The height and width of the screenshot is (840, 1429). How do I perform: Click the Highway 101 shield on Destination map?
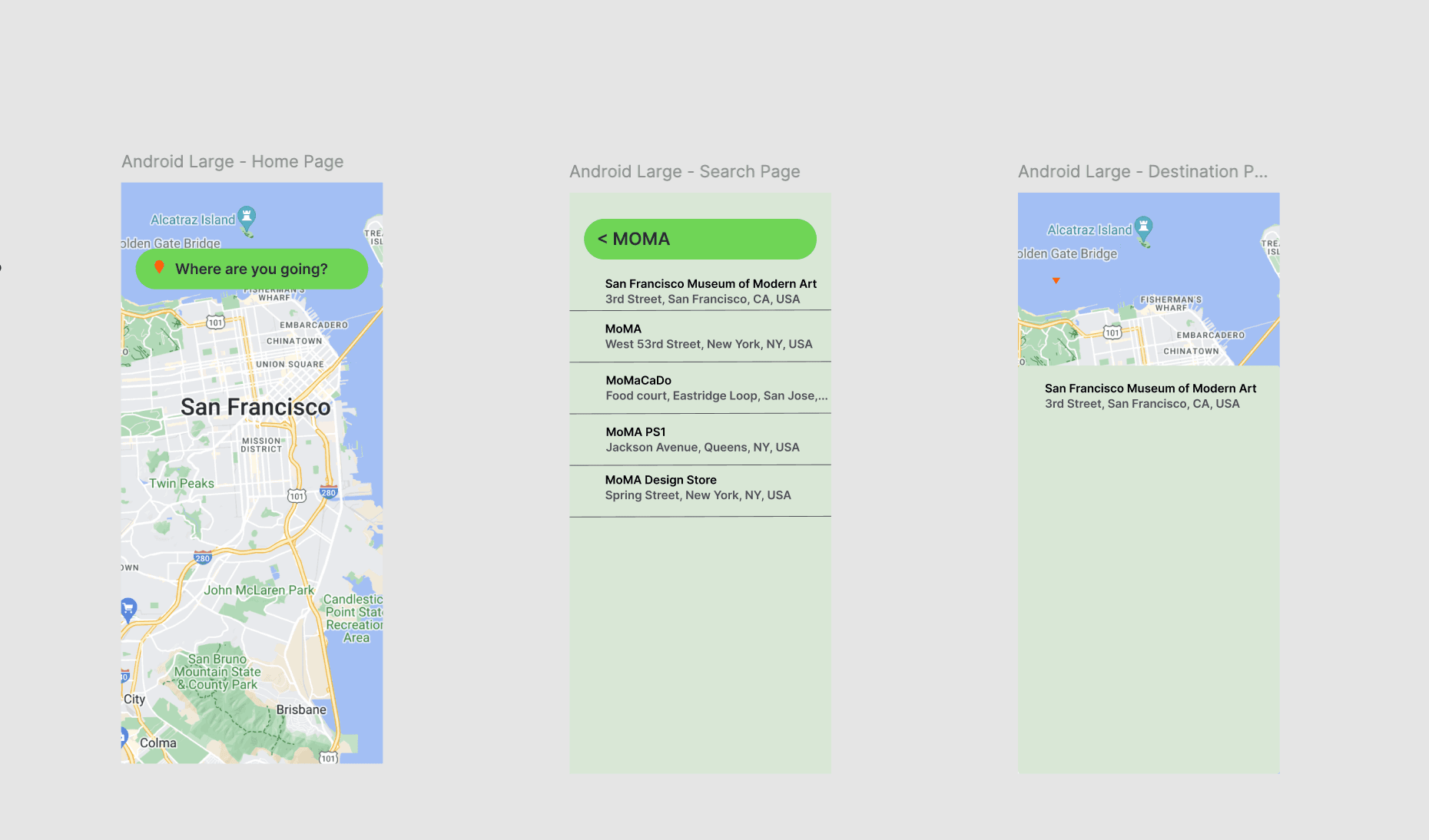[x=1112, y=332]
